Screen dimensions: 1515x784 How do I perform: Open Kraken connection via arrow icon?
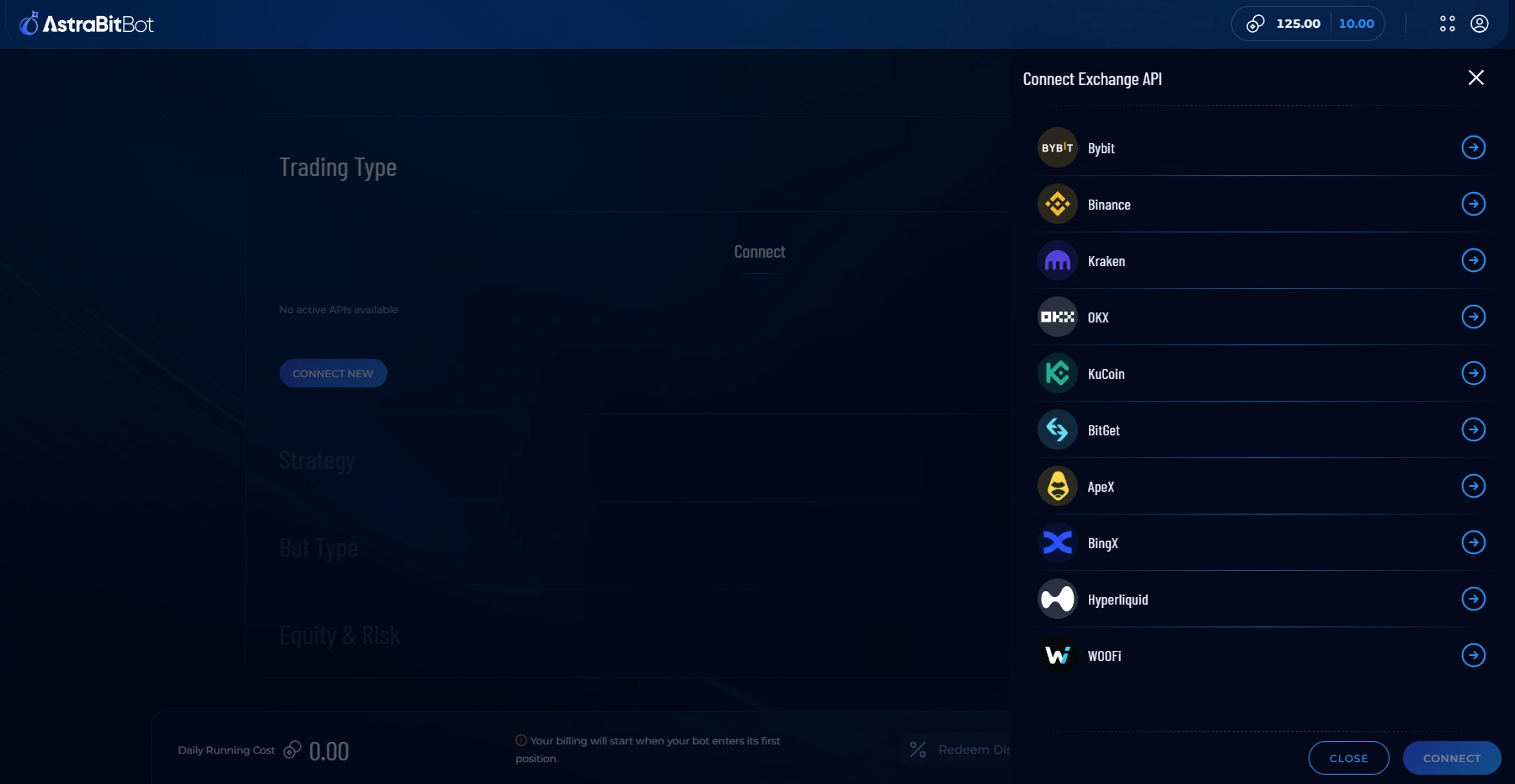[1474, 260]
